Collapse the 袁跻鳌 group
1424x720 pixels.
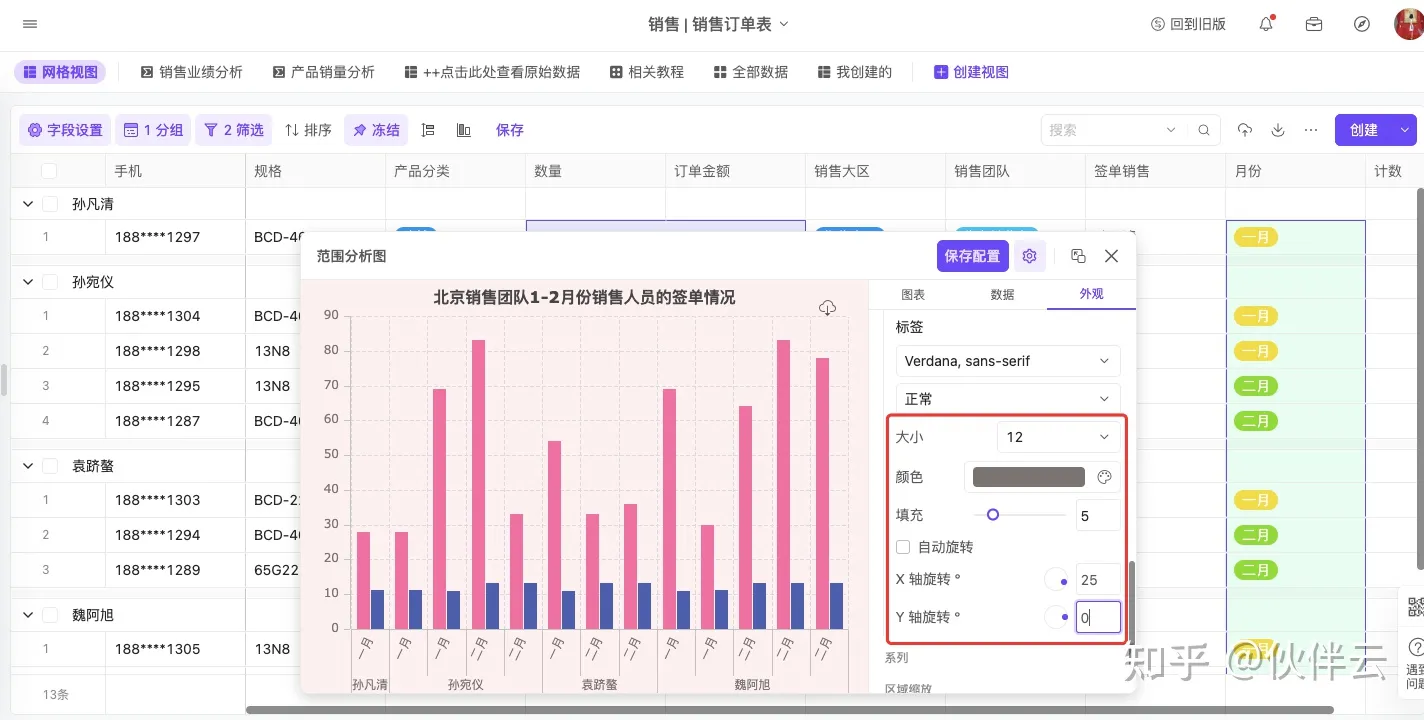click(27, 466)
